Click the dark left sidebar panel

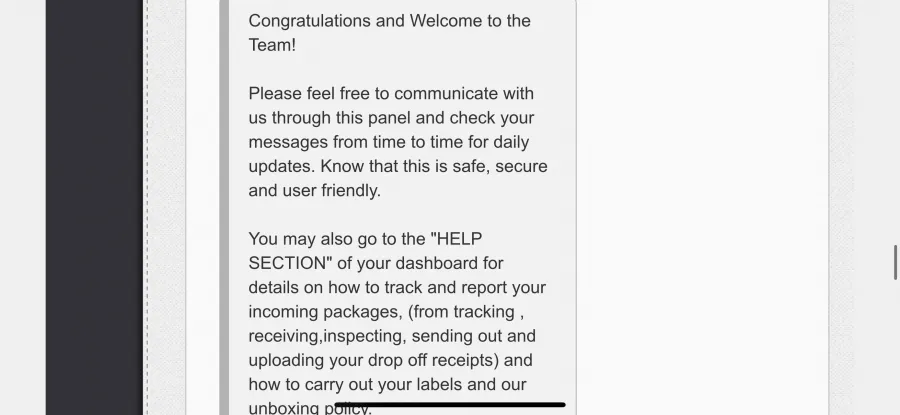tap(94, 207)
